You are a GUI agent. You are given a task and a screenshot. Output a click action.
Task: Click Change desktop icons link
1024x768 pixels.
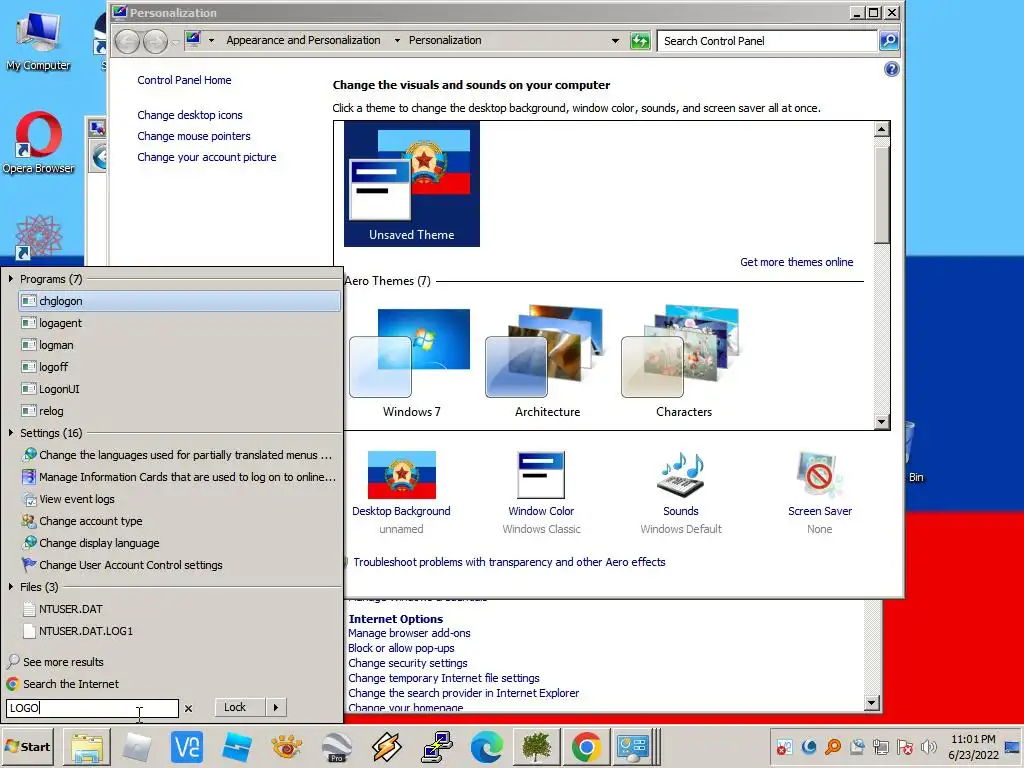tap(189, 115)
